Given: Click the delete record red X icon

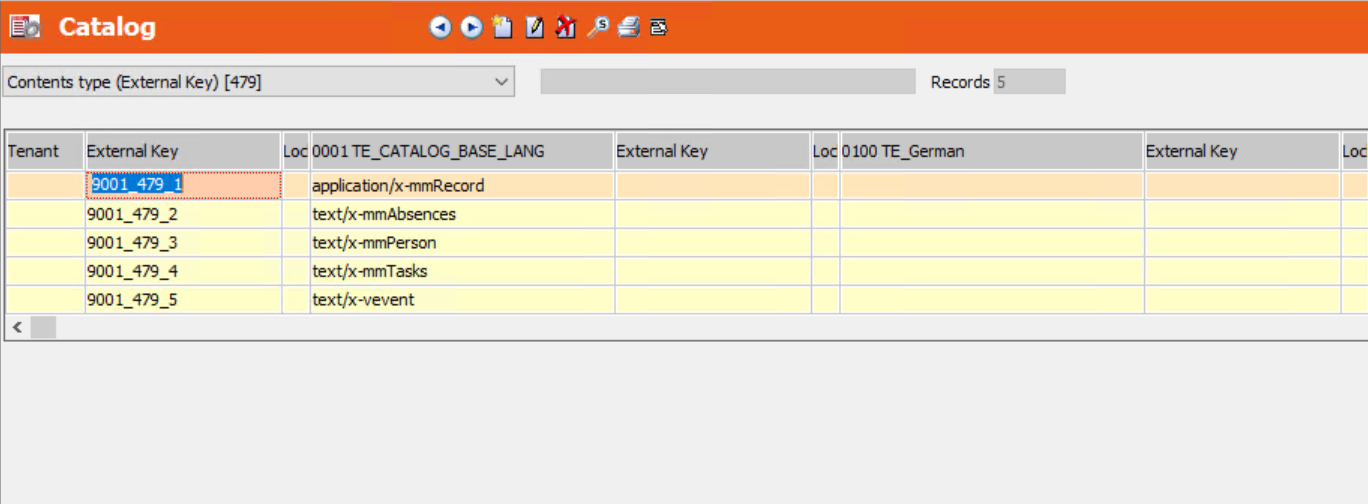Looking at the screenshot, I should tap(566, 27).
